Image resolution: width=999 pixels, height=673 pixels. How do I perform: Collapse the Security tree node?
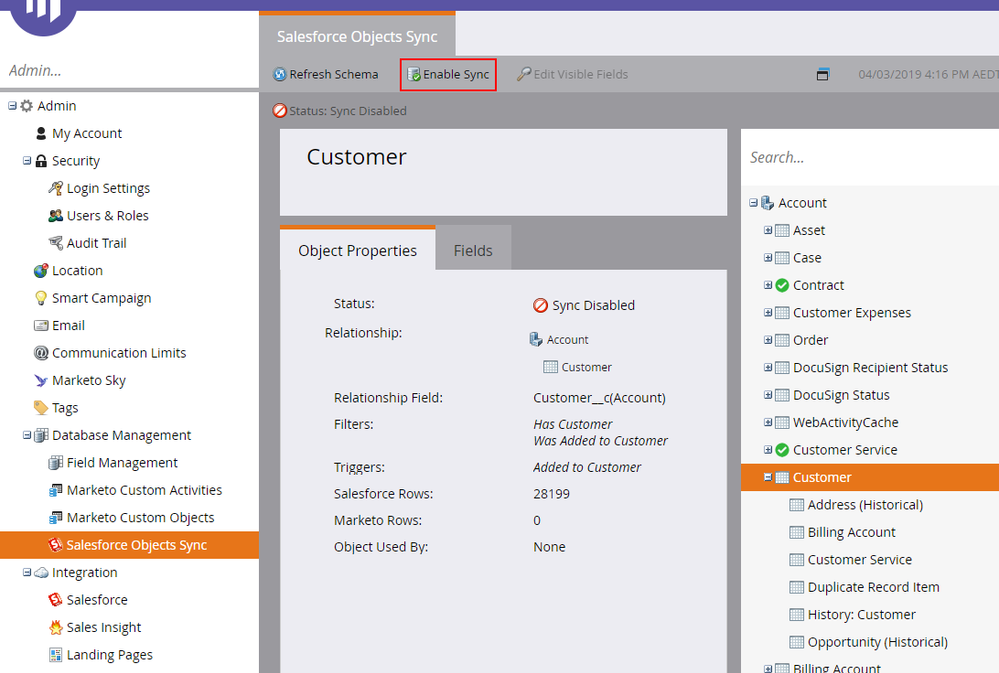[x=27, y=161]
